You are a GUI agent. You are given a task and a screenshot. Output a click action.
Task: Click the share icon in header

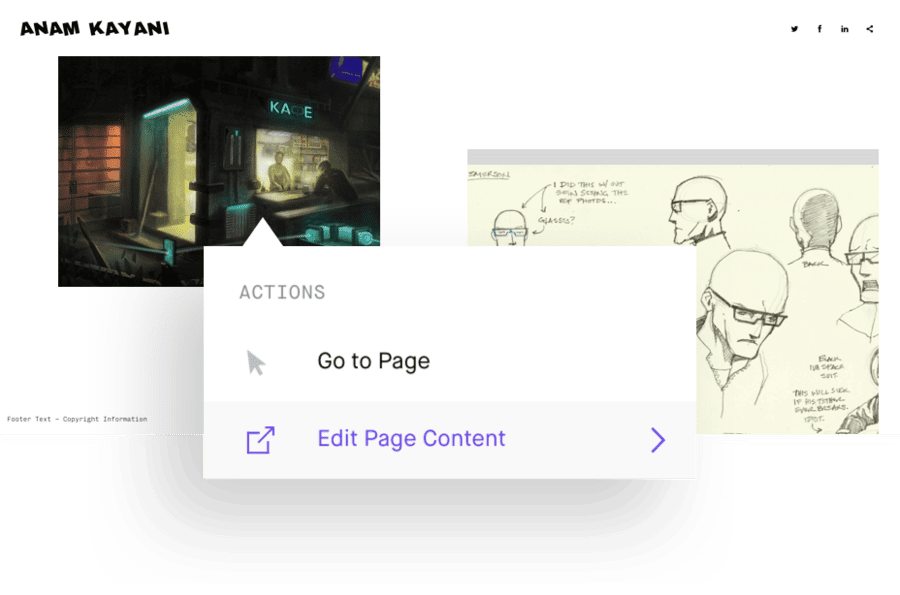tap(870, 29)
